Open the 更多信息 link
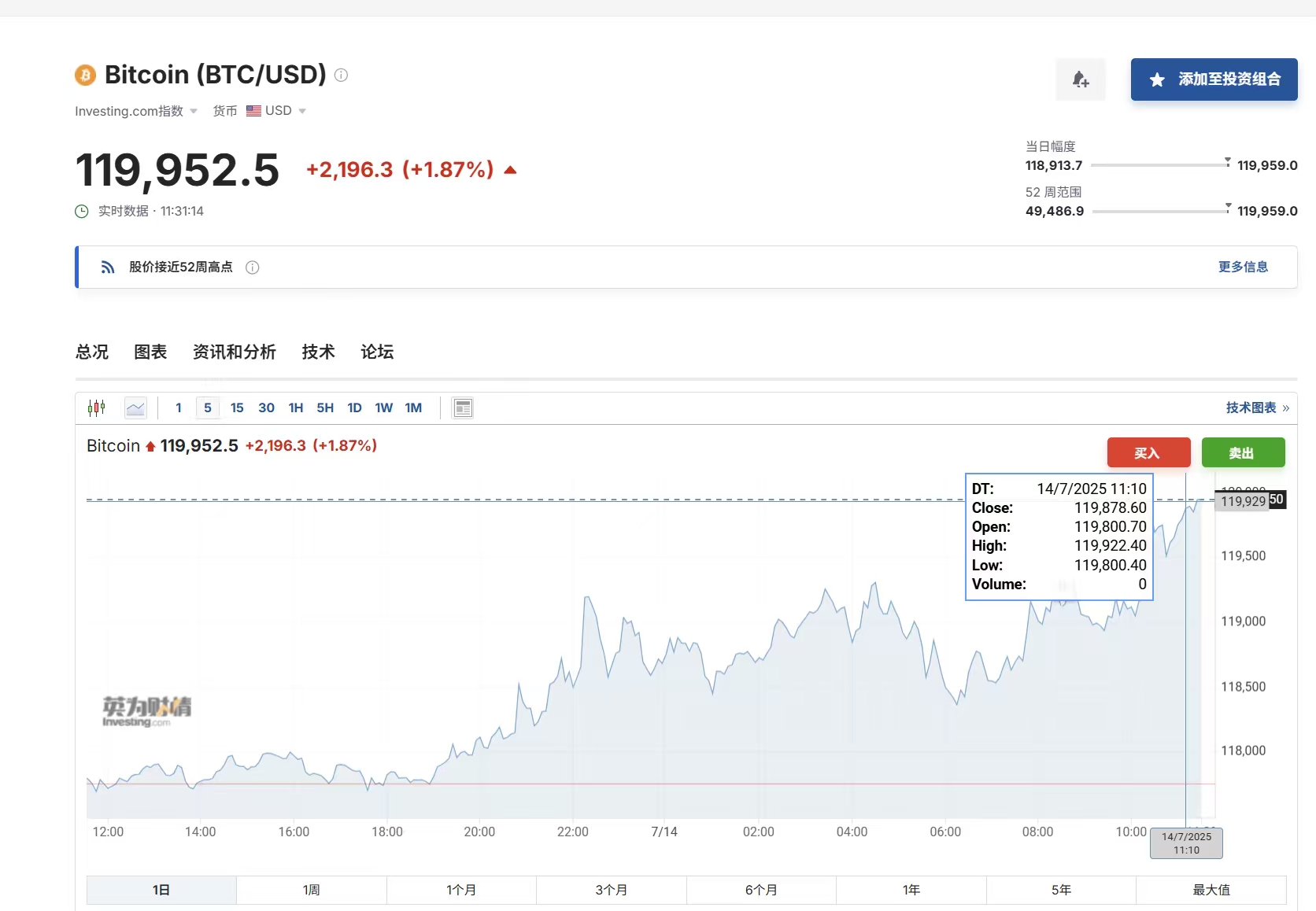This screenshot has height=911, width=1316. pyautogui.click(x=1243, y=267)
